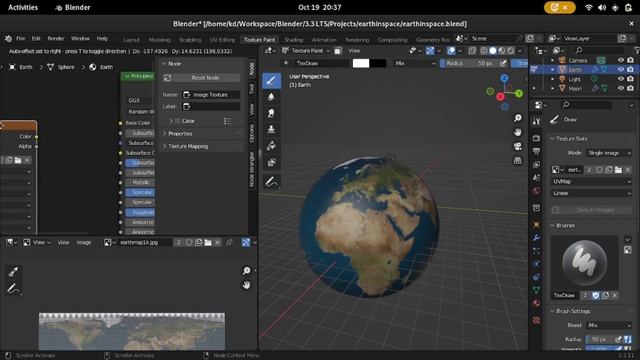The height and width of the screenshot is (360, 640).
Task: Open the Tool properties tab with wrench icon
Action: click(536, 121)
